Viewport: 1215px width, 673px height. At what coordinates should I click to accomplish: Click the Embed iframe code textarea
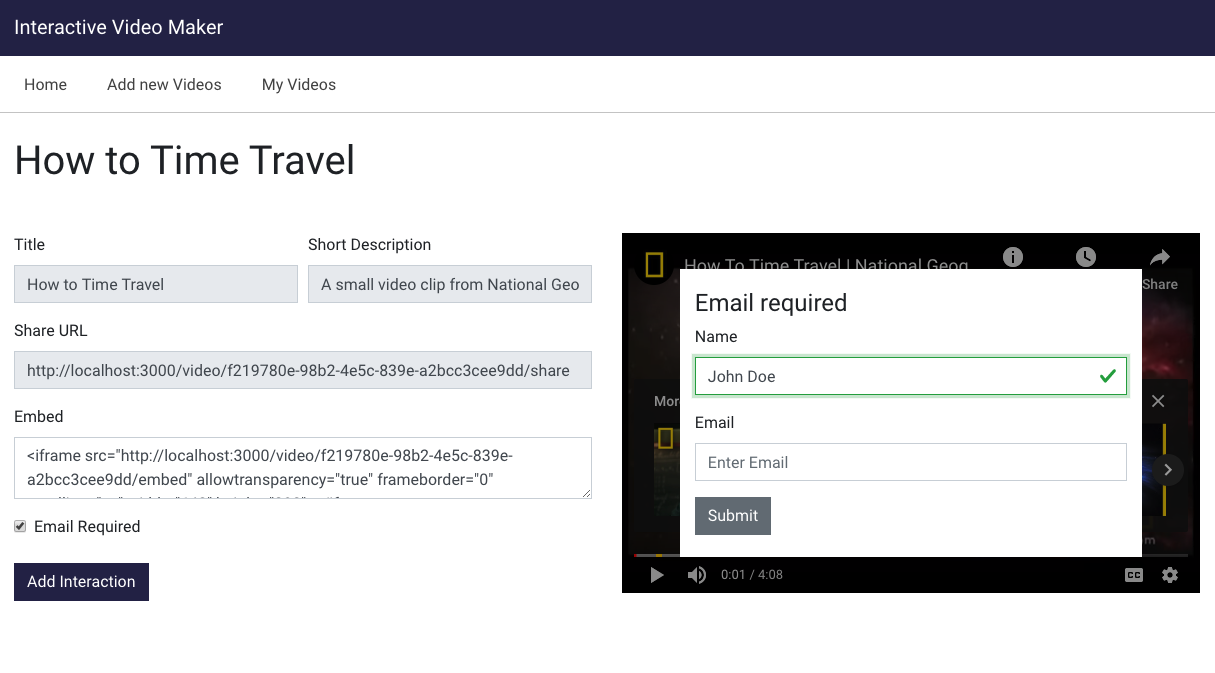pos(303,468)
